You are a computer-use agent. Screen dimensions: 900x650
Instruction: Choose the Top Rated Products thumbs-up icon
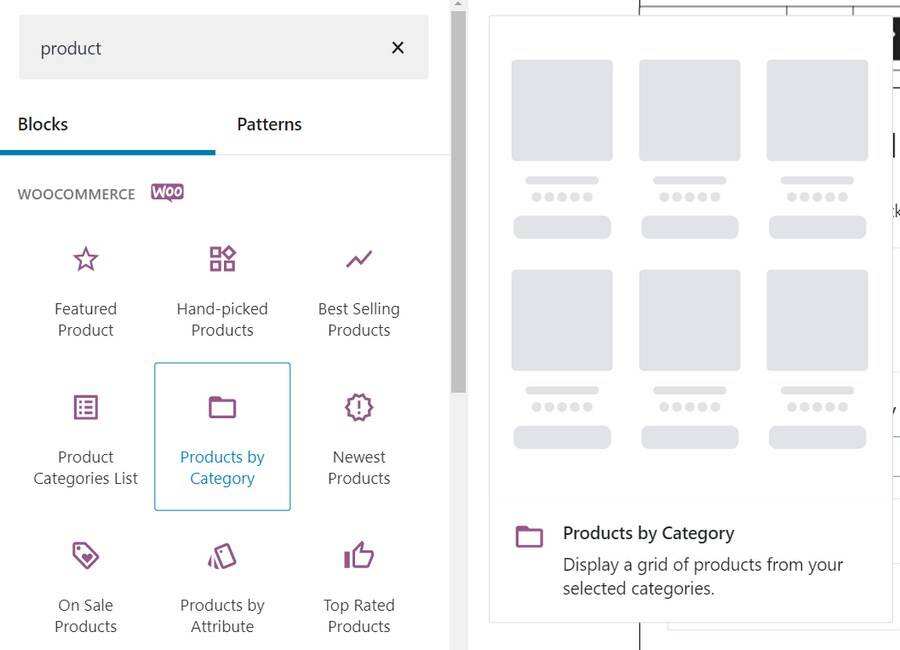359,555
